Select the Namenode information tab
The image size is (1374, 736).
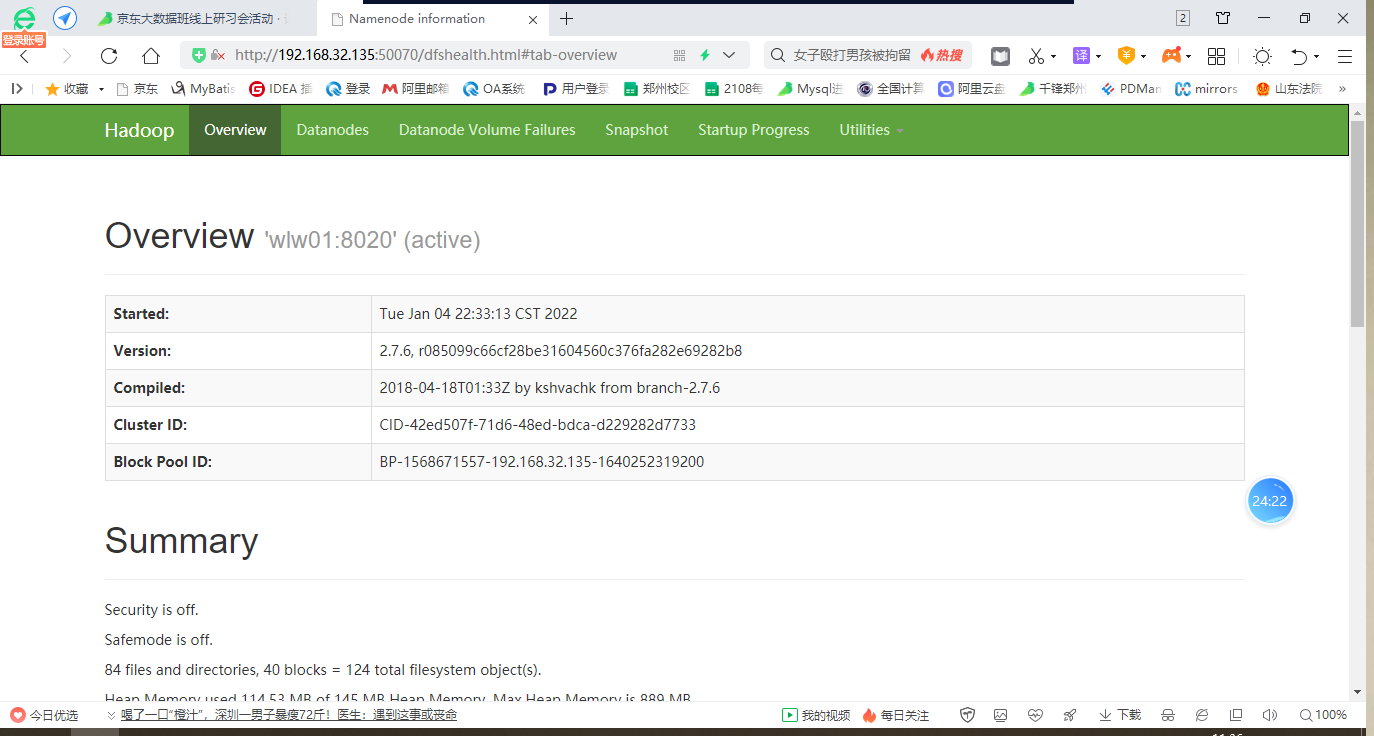click(433, 18)
